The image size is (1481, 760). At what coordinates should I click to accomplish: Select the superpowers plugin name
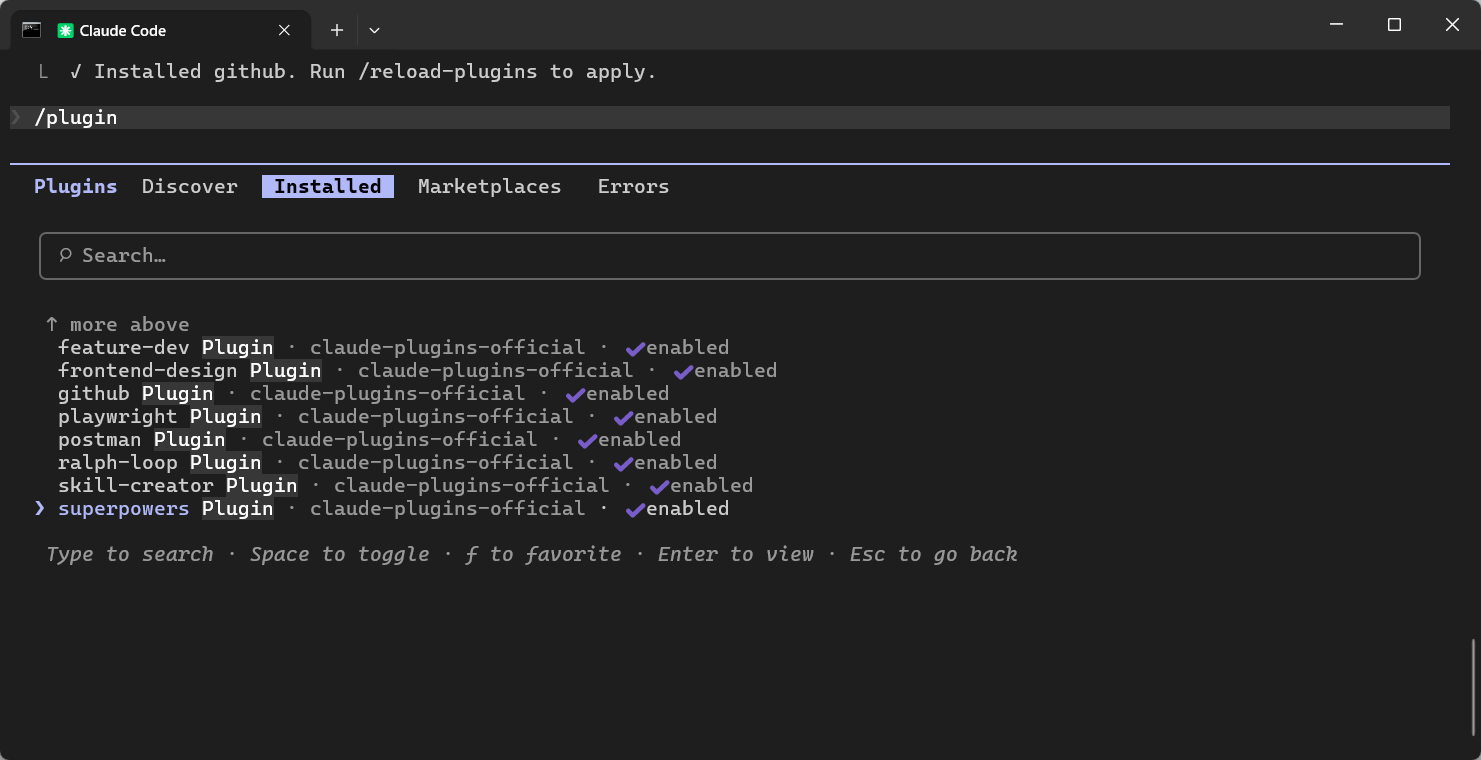pos(124,509)
